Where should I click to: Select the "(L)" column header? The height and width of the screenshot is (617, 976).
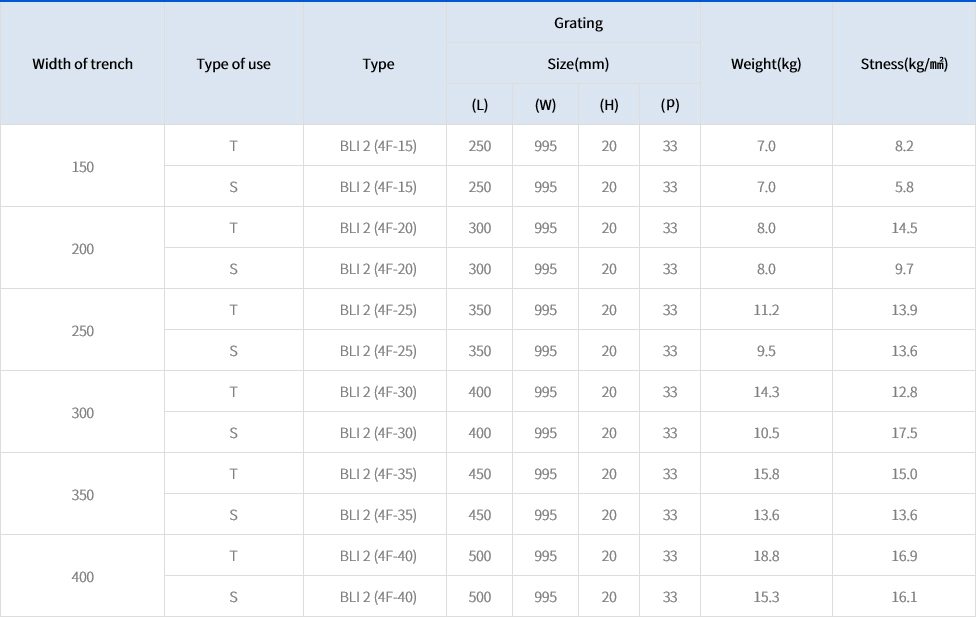coord(480,105)
